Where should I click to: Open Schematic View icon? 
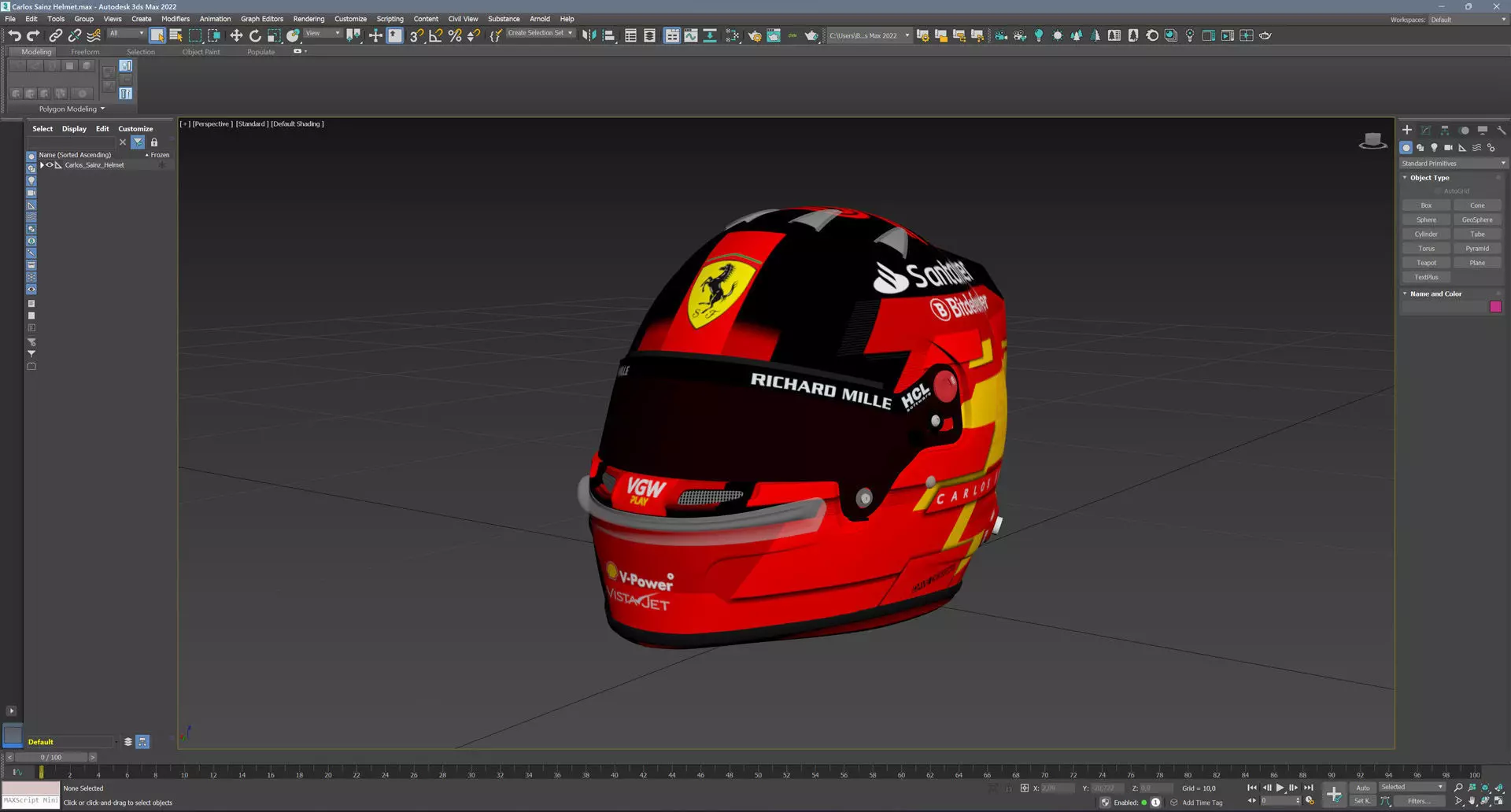click(710, 35)
